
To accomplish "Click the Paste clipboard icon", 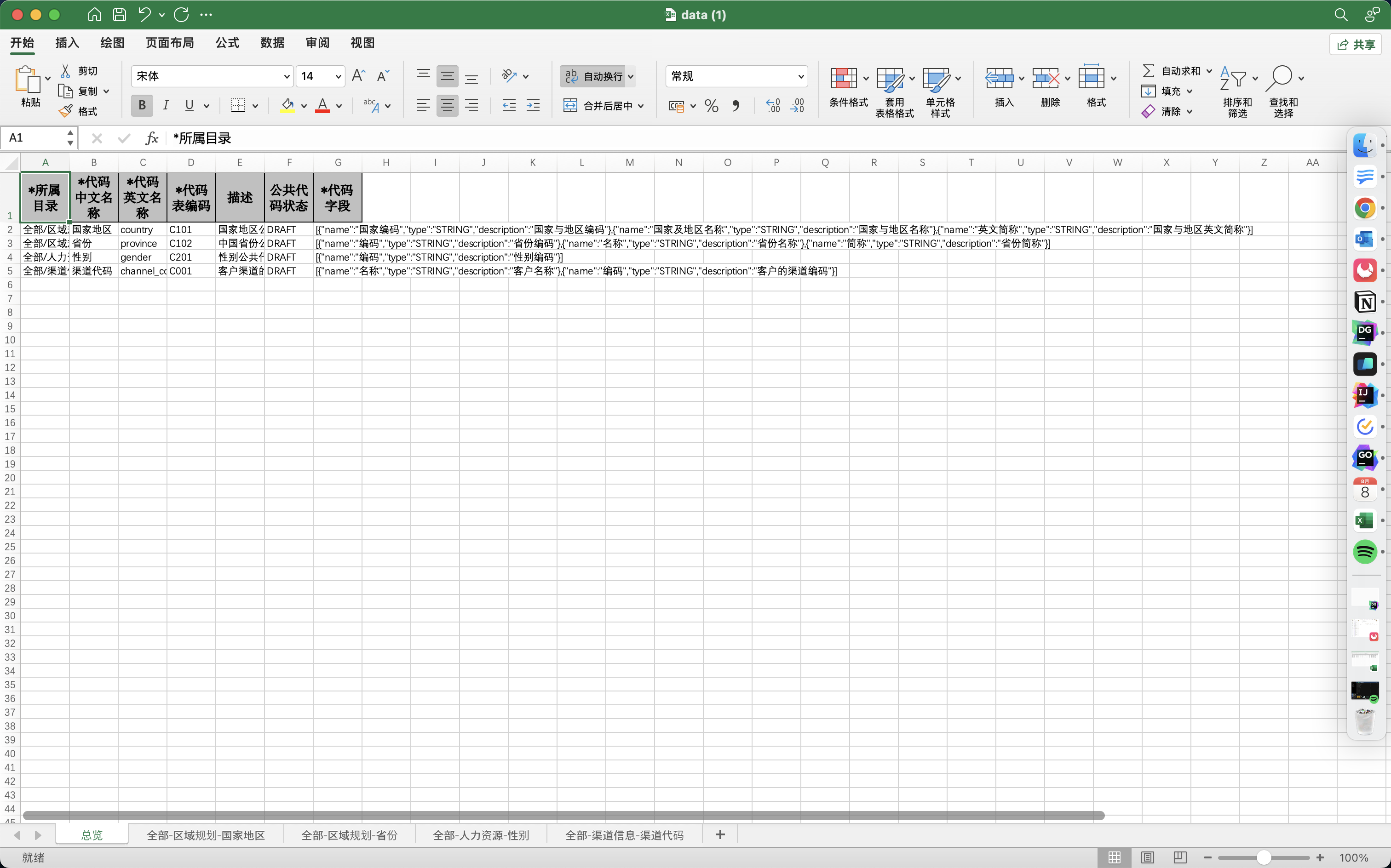I will coord(28,79).
